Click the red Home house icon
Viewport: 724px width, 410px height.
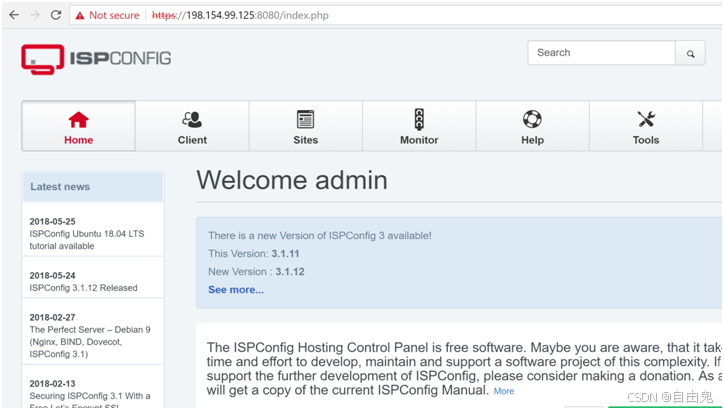coord(78,120)
